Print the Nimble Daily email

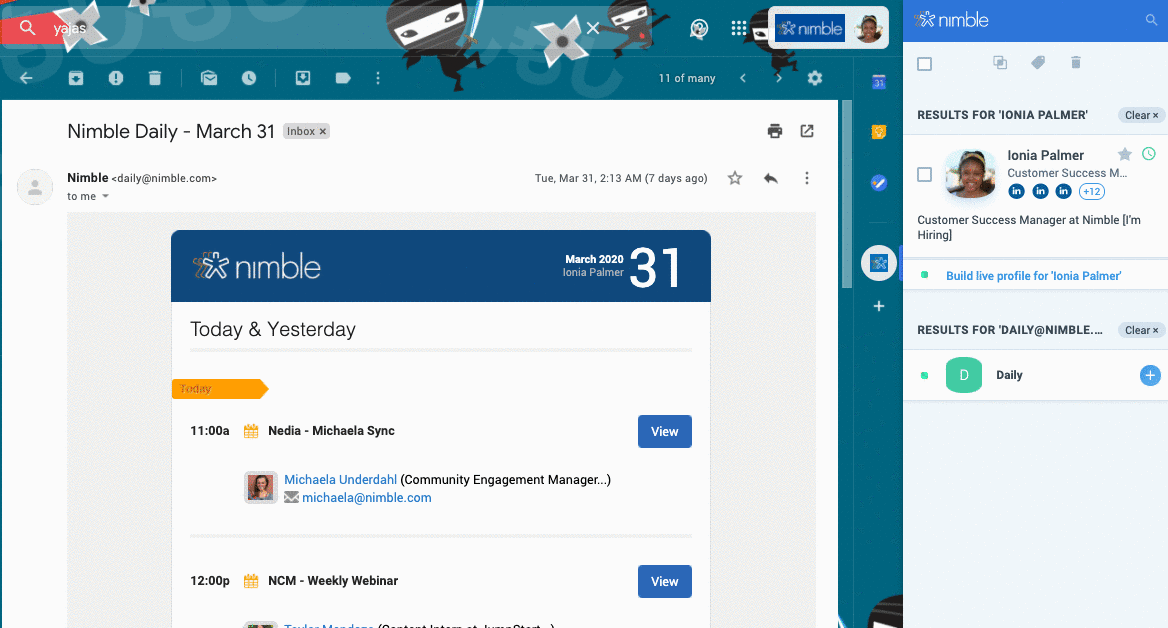point(774,131)
